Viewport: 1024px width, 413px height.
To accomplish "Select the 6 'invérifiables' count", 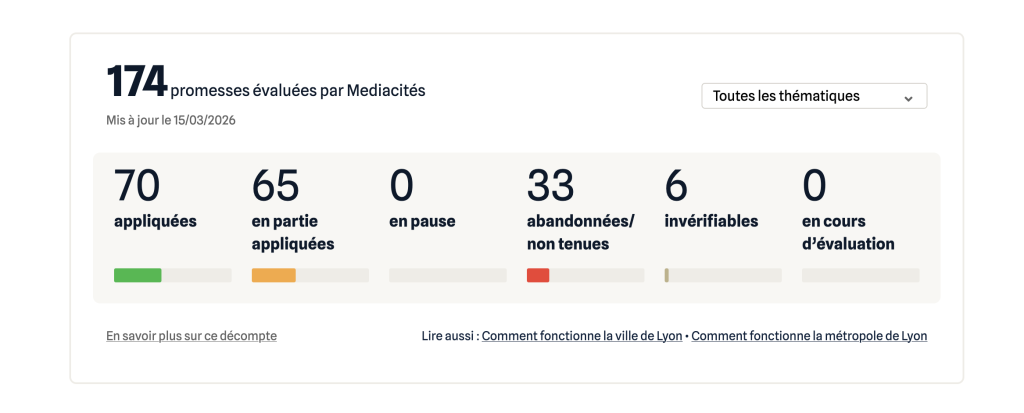I will [676, 186].
